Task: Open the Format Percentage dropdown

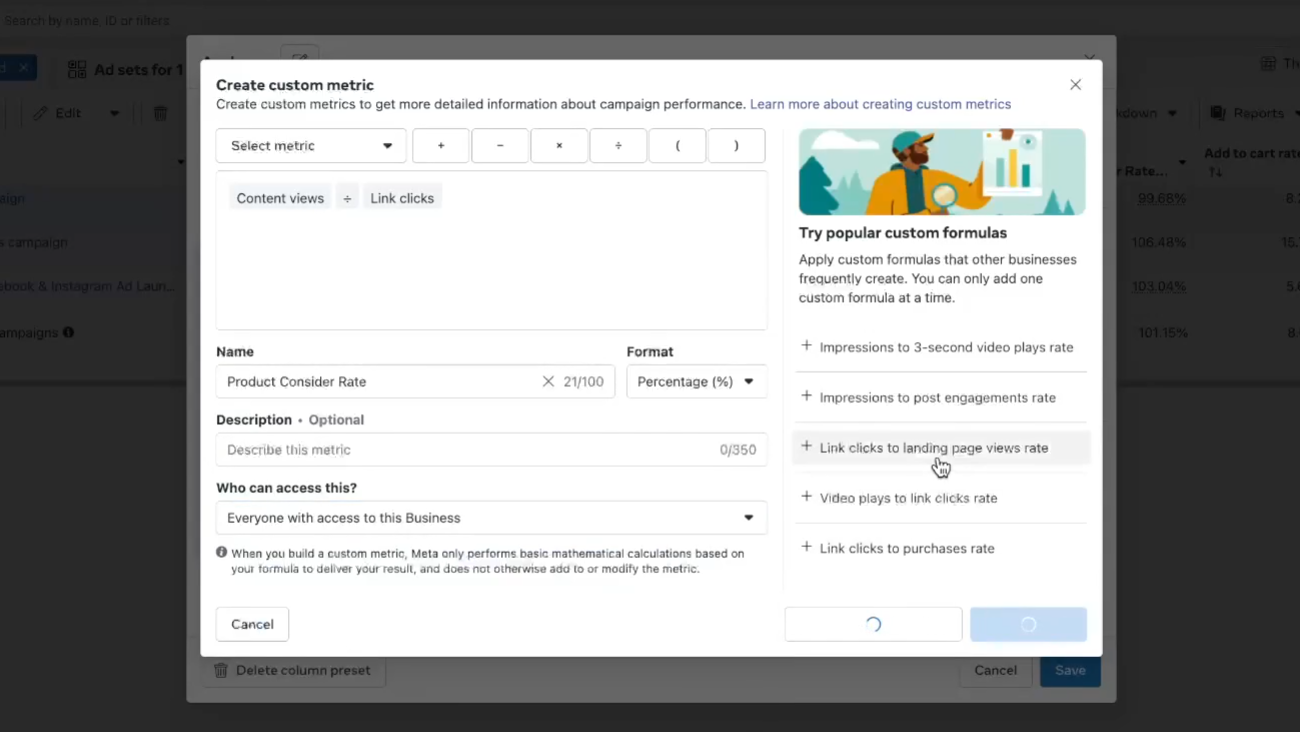Action: (x=696, y=381)
